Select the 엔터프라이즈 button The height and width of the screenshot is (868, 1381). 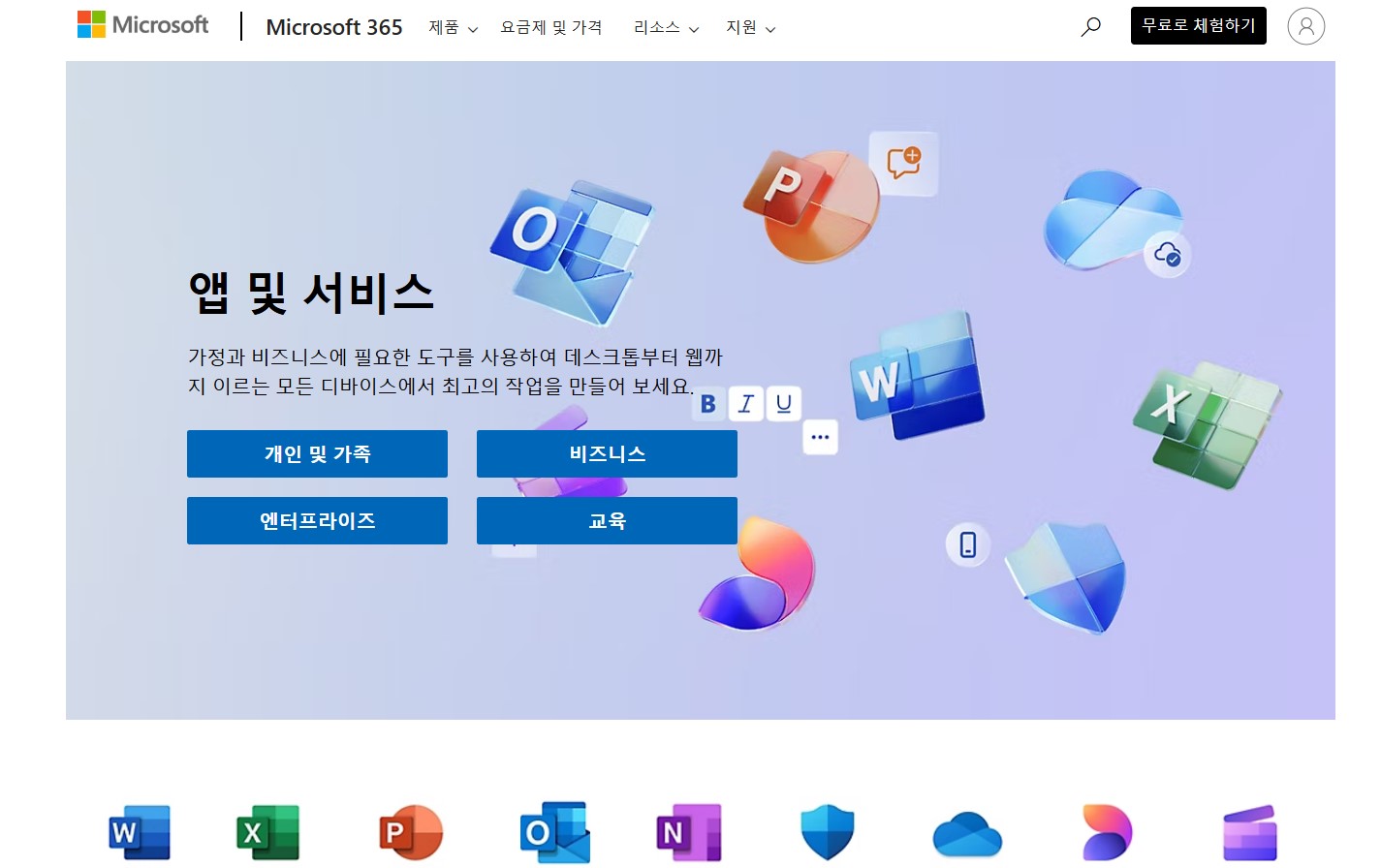pos(317,521)
